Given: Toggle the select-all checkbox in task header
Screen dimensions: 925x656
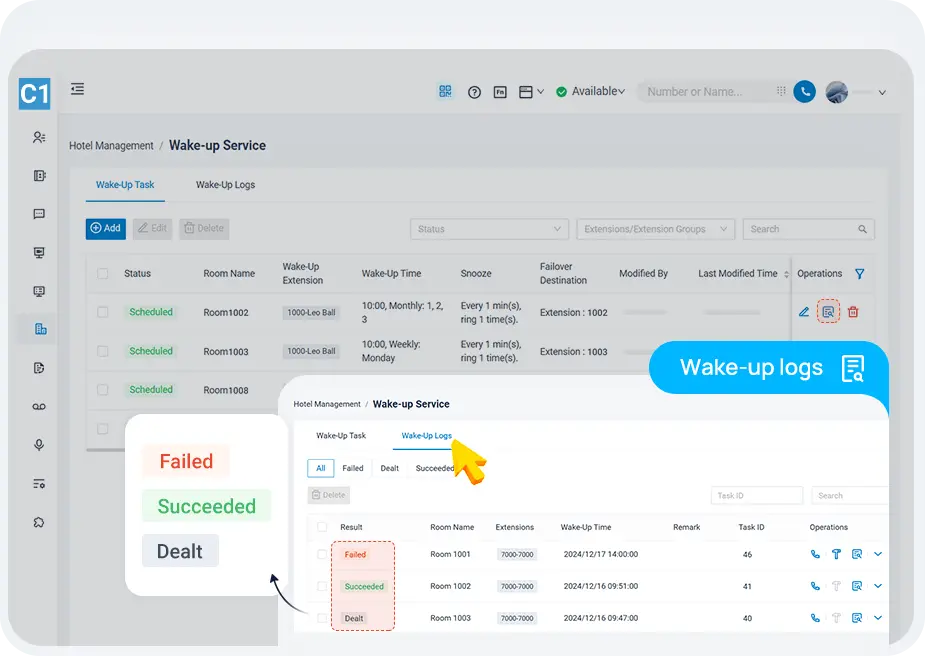Looking at the screenshot, I should click(x=103, y=273).
